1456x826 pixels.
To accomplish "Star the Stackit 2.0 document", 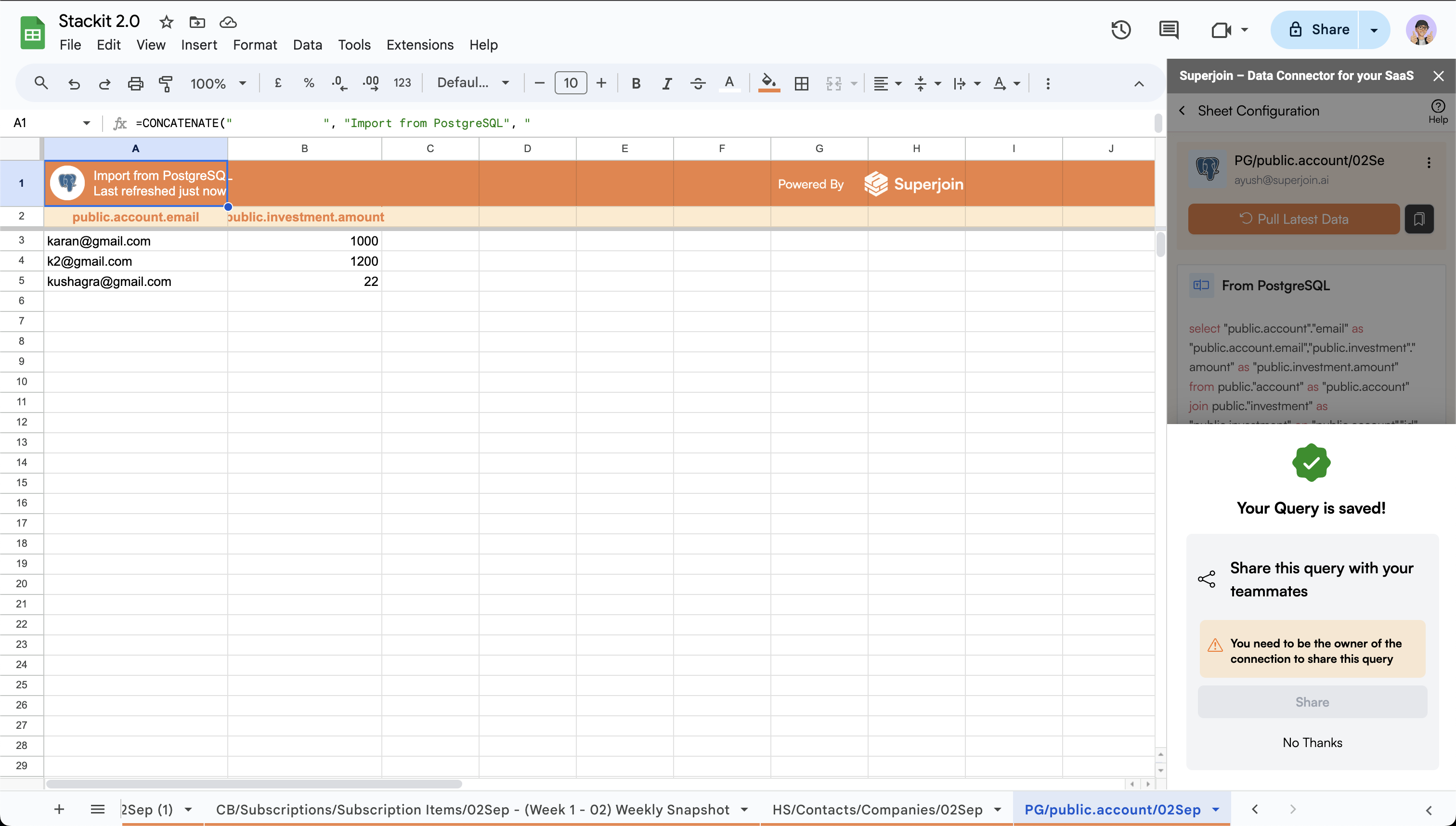I will pos(166,22).
